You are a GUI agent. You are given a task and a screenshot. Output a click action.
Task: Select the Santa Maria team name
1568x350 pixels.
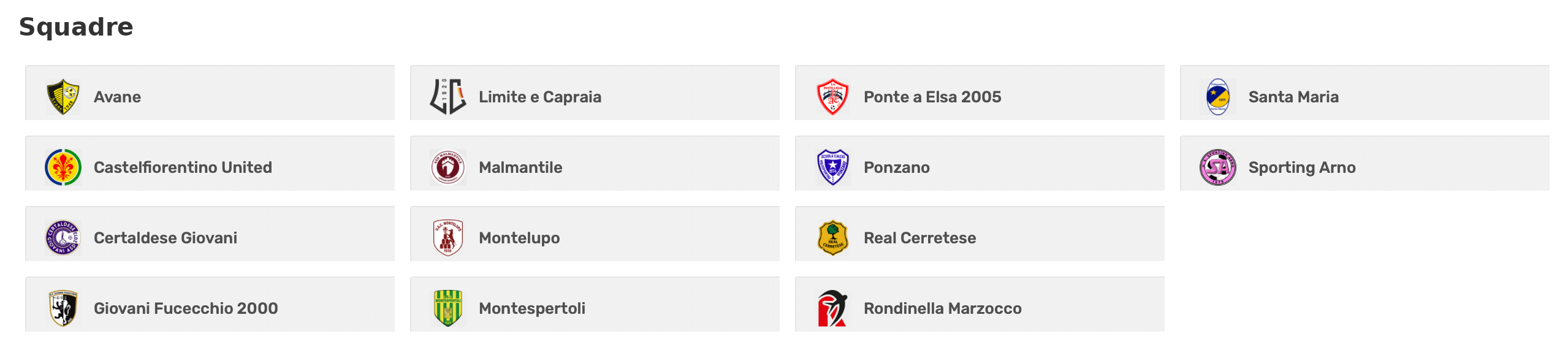[1293, 97]
